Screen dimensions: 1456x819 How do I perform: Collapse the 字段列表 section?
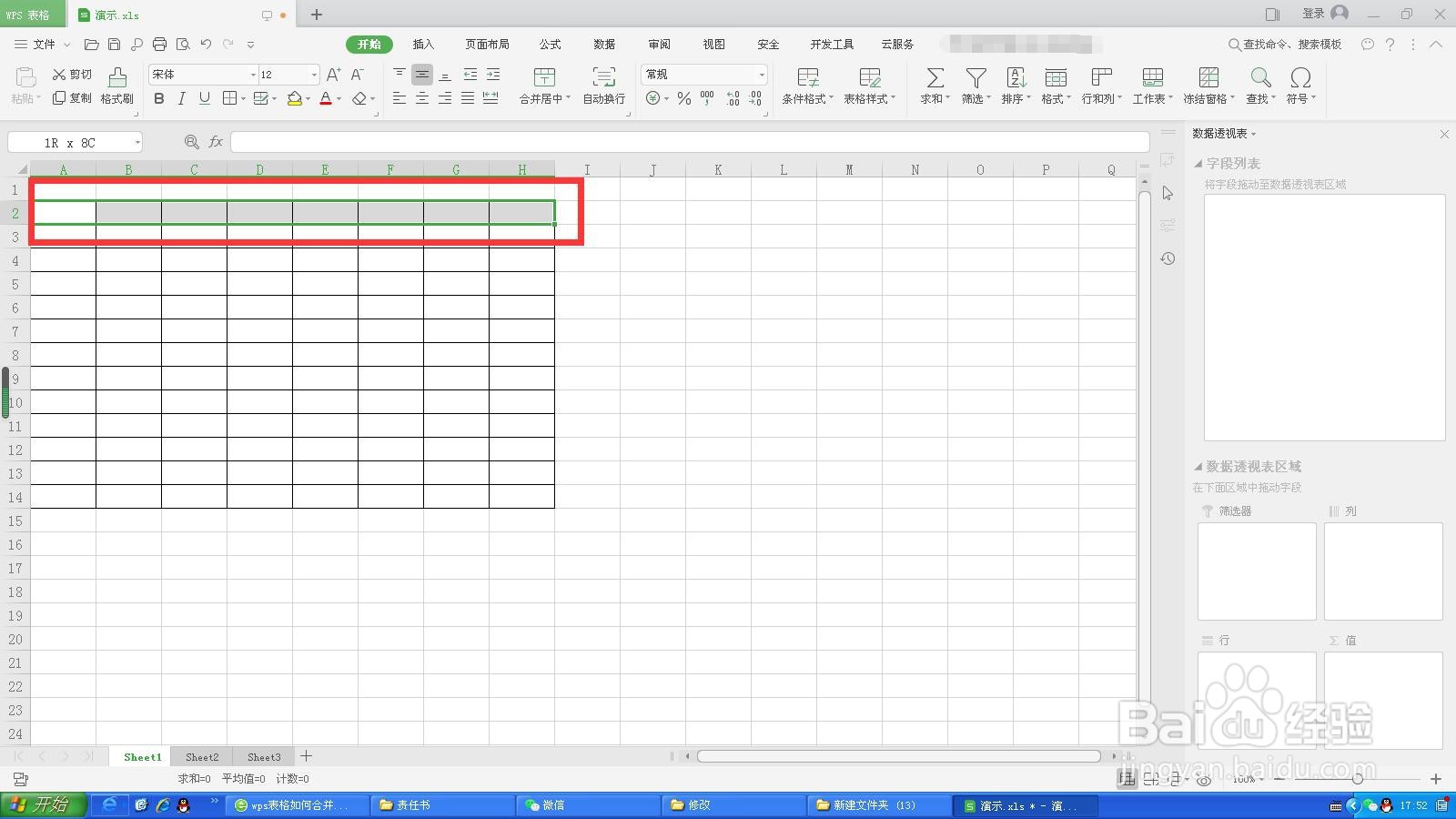pyautogui.click(x=1198, y=164)
